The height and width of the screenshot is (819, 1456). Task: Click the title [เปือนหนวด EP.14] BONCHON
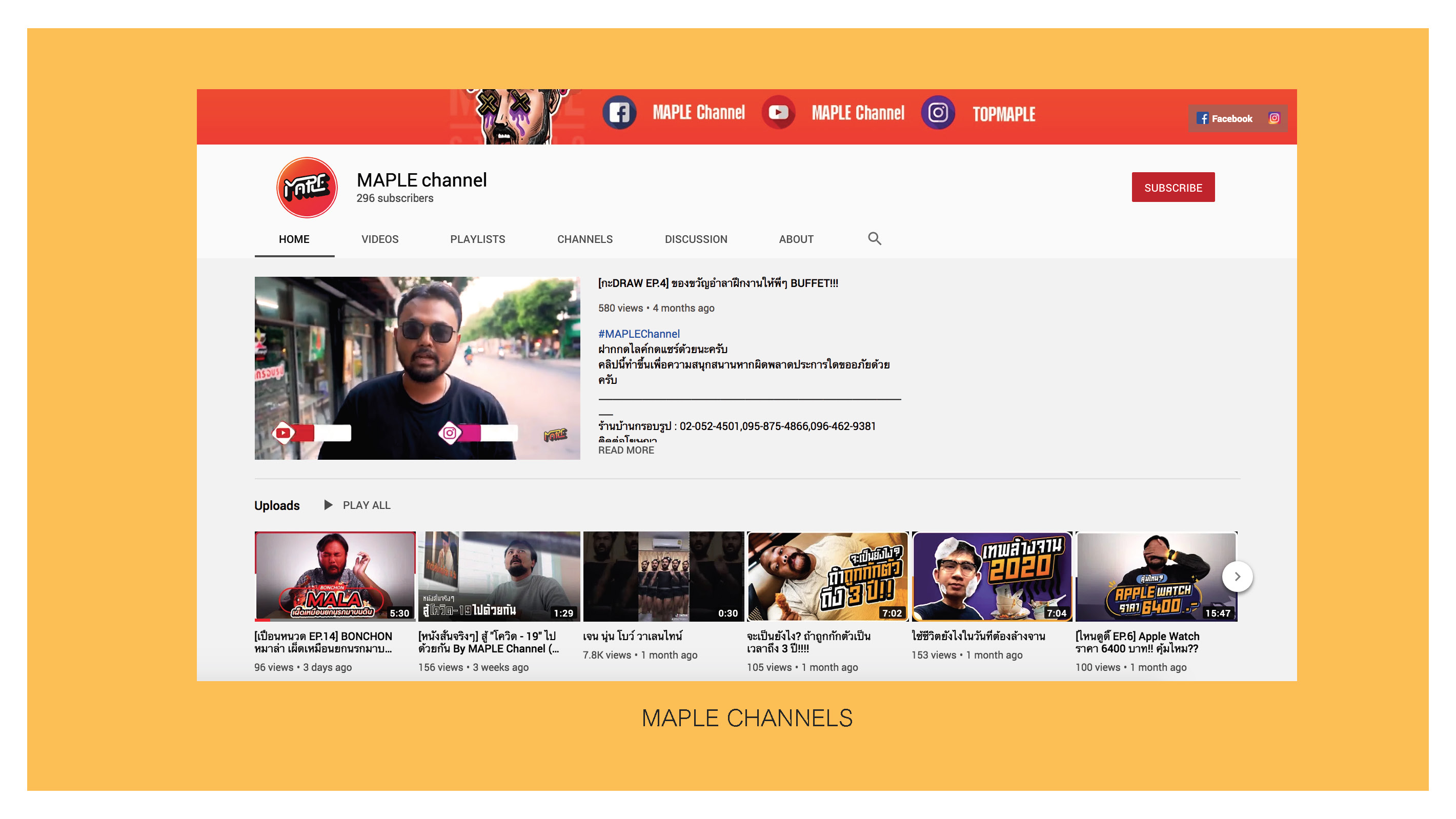323,642
